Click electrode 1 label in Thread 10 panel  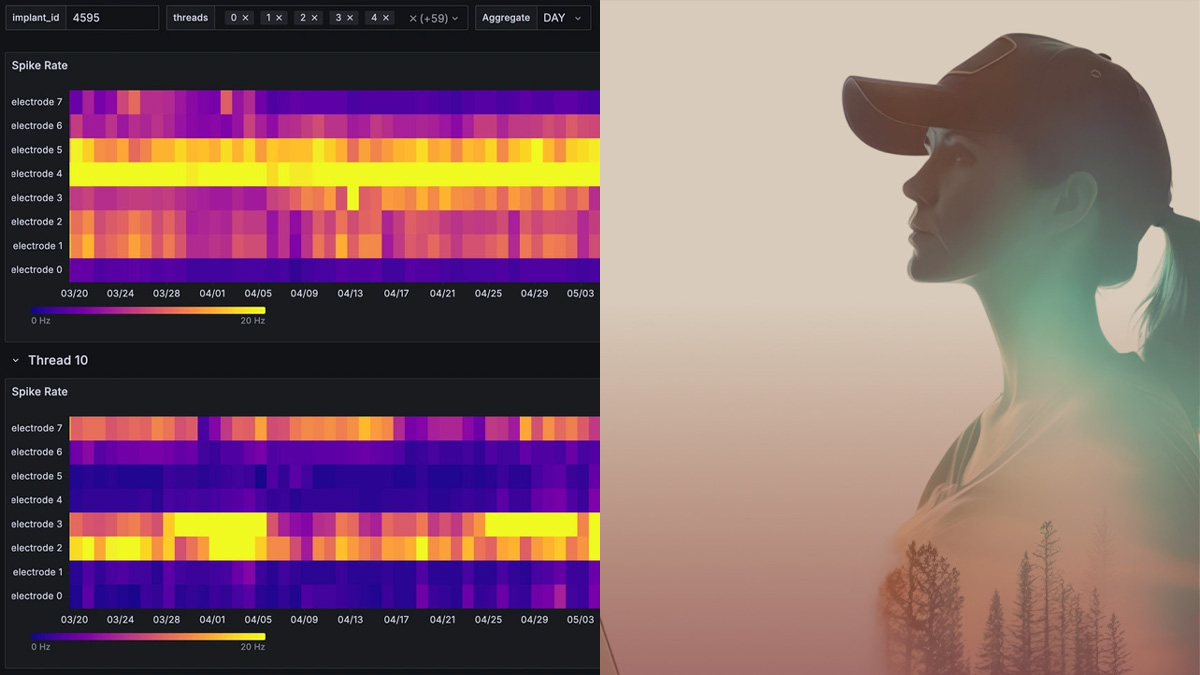click(x=37, y=572)
